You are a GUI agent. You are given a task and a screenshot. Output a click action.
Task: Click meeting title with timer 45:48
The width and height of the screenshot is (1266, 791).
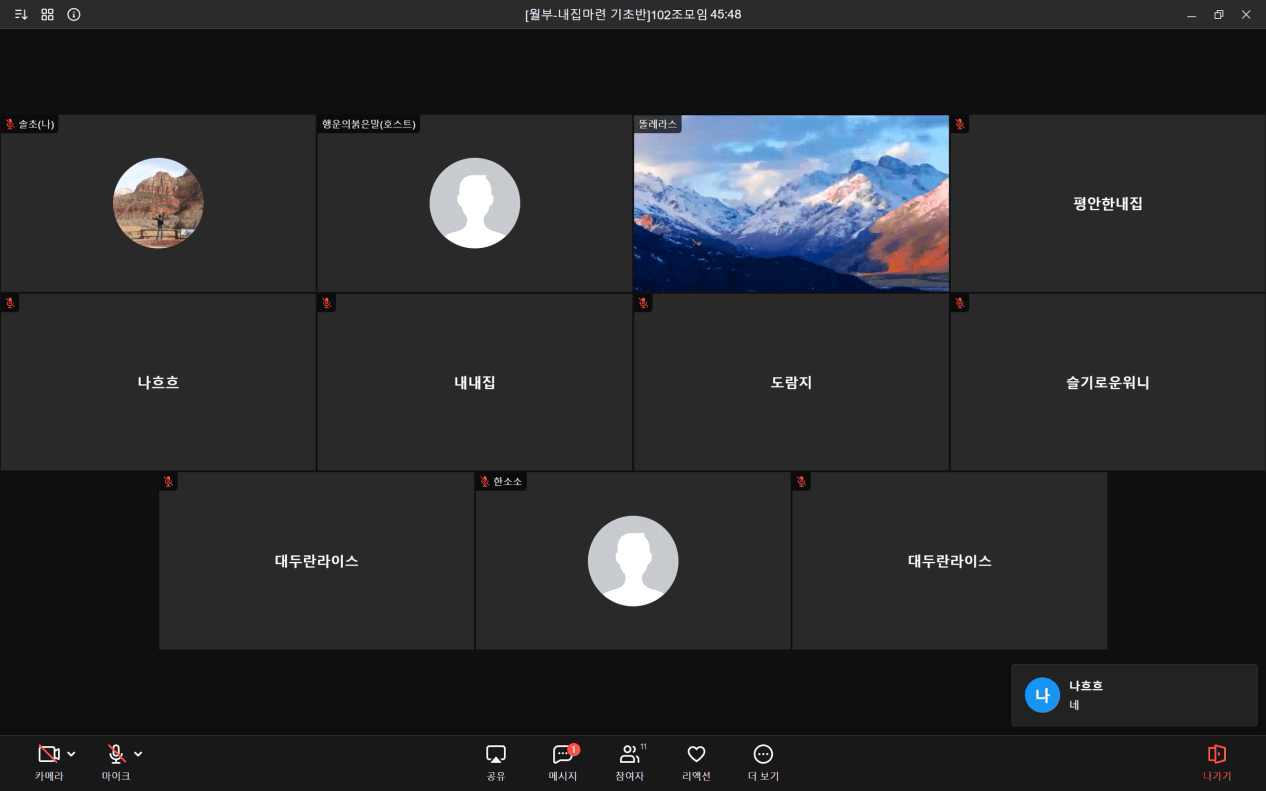633,15
